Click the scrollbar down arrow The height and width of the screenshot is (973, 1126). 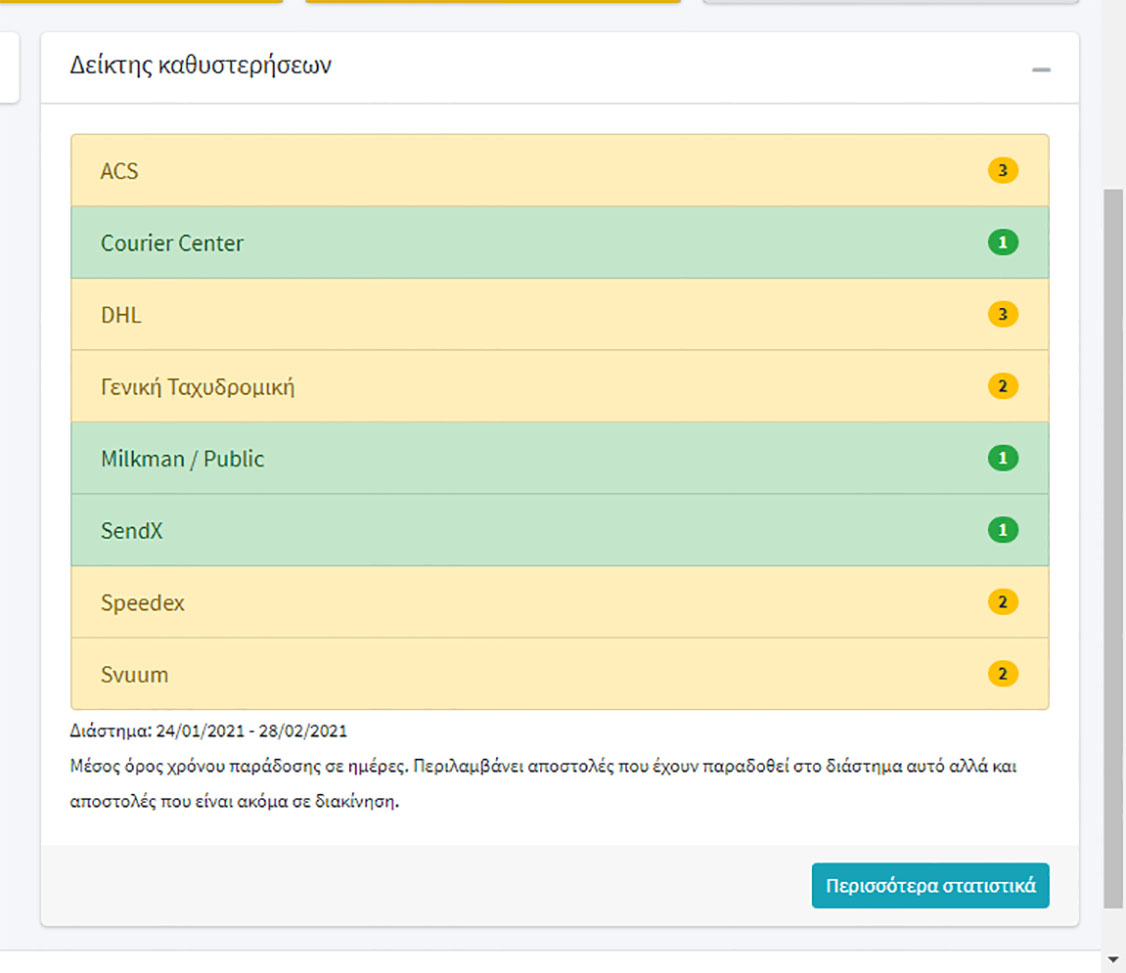pyautogui.click(x=1113, y=960)
